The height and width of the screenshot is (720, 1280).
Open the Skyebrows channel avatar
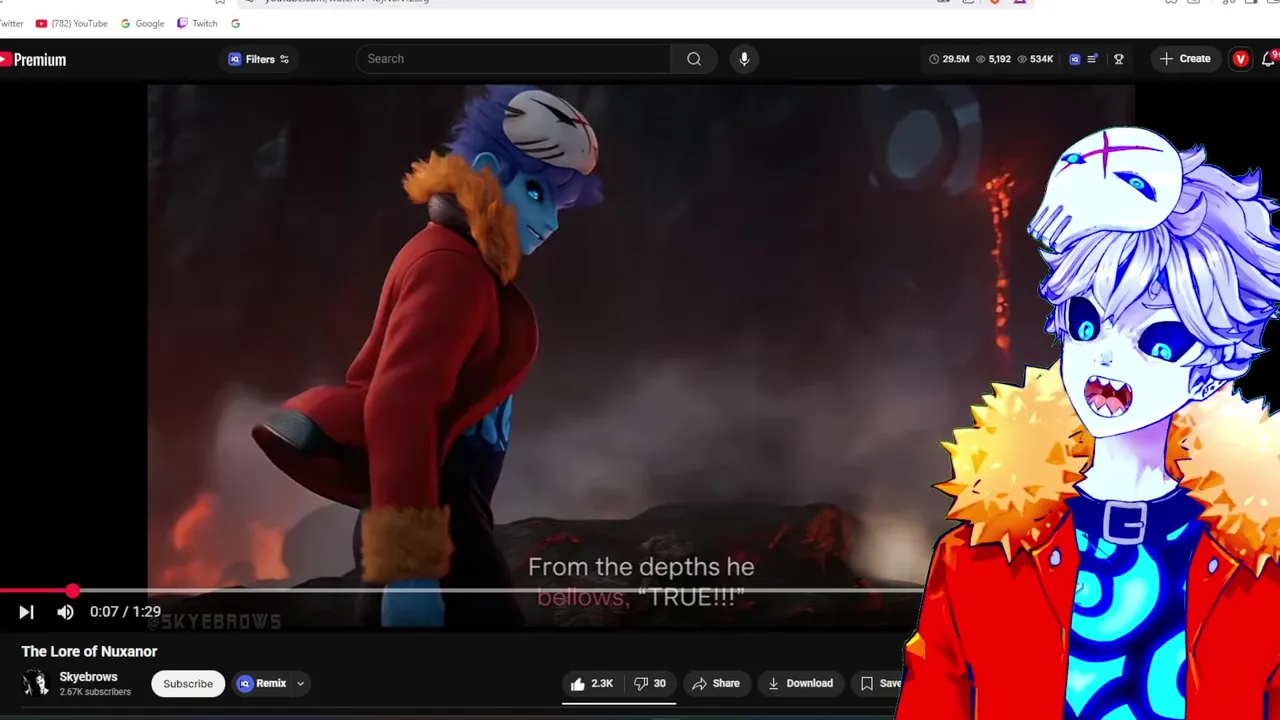point(36,683)
